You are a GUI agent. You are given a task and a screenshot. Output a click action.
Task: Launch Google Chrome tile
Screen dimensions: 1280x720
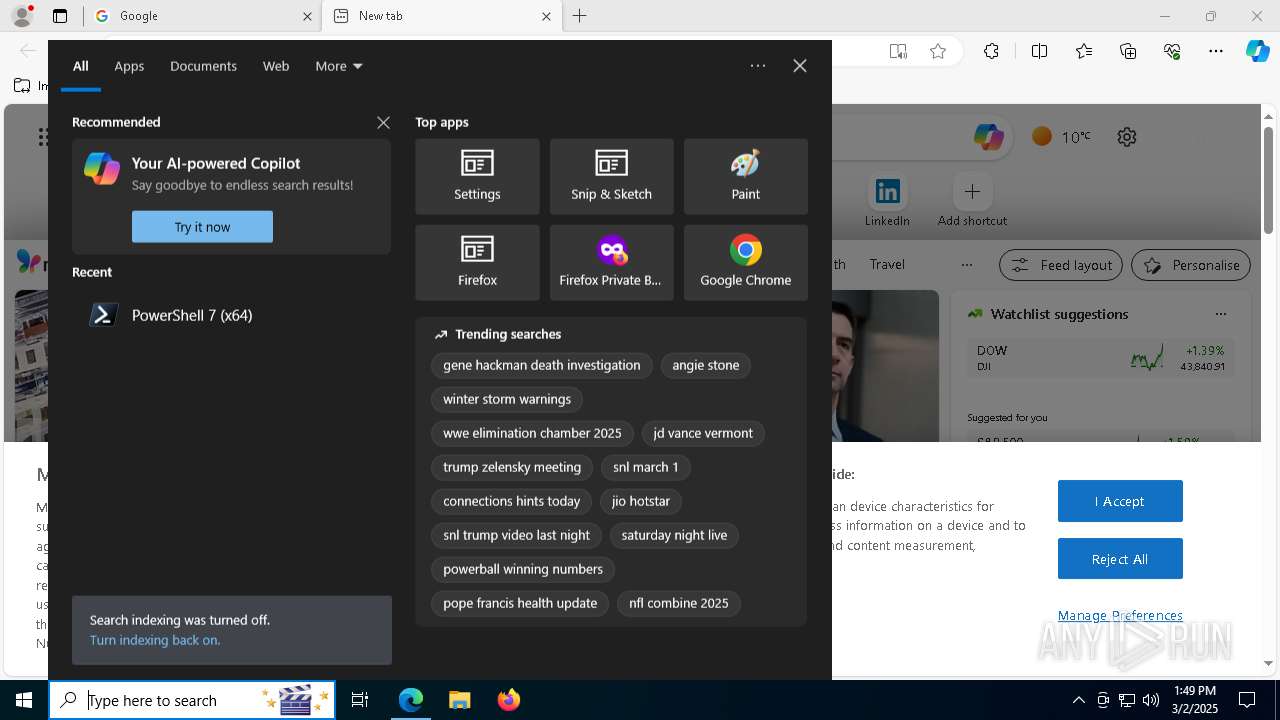tap(745, 263)
